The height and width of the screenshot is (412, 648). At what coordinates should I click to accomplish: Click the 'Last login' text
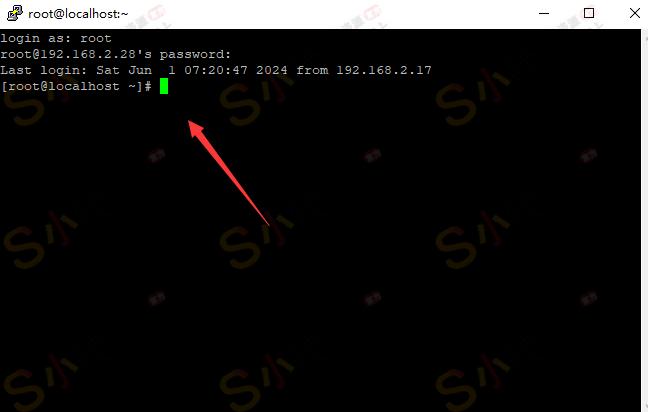click(44, 70)
